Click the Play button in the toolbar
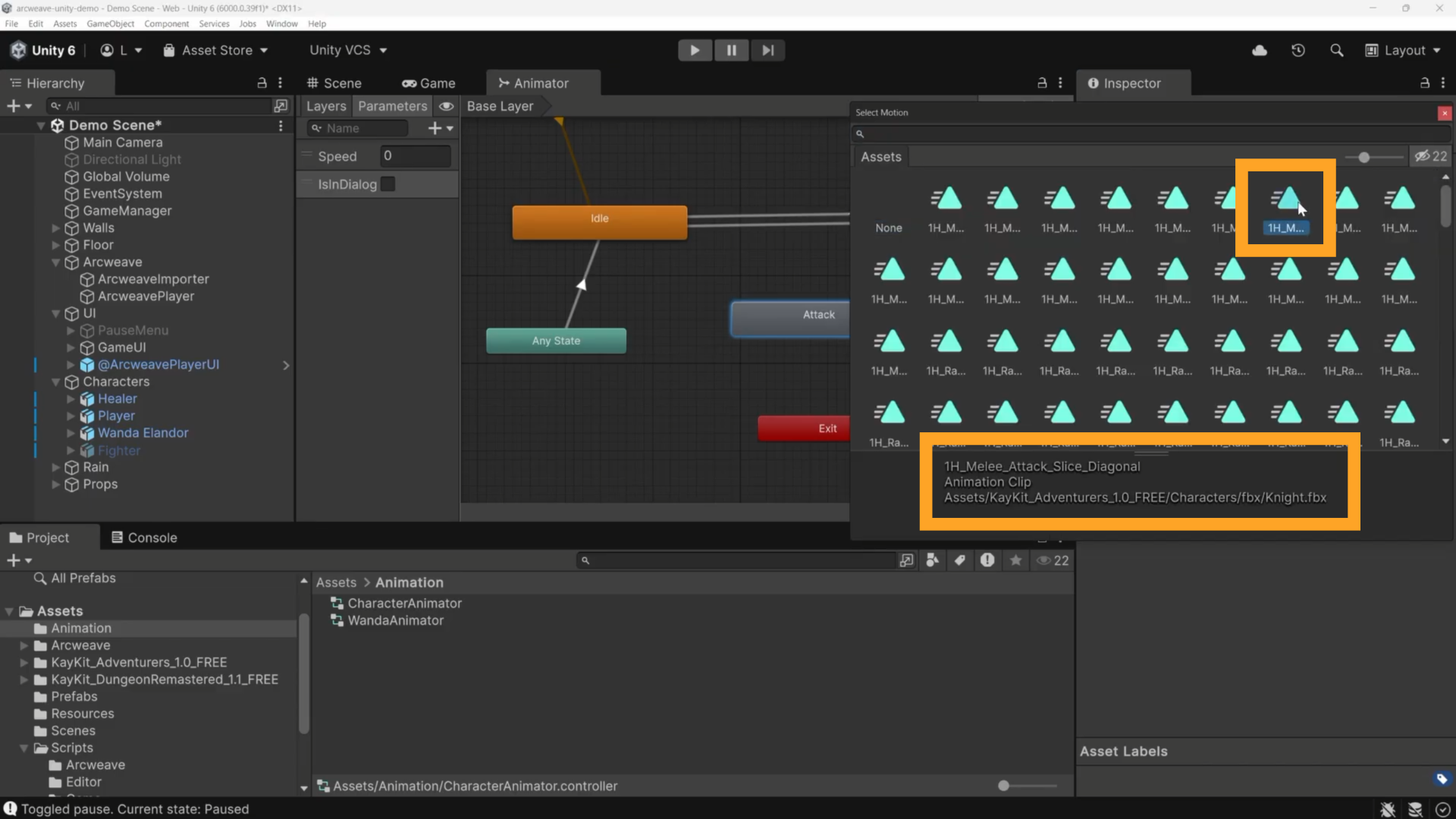This screenshot has width=1456, height=819. tap(695, 50)
